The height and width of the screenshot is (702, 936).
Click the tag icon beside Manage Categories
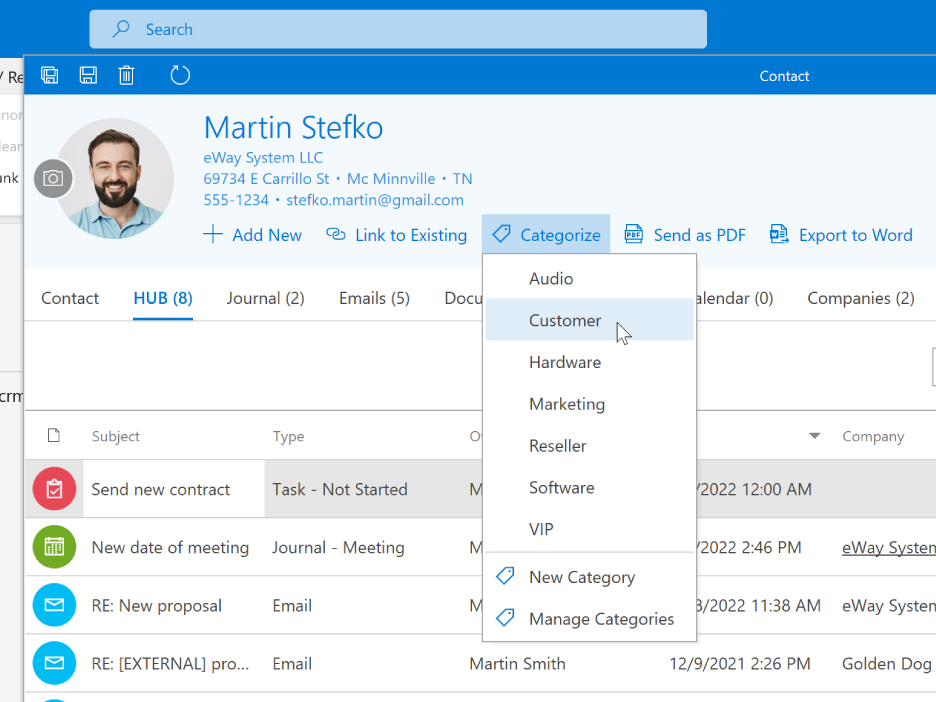[x=505, y=618]
